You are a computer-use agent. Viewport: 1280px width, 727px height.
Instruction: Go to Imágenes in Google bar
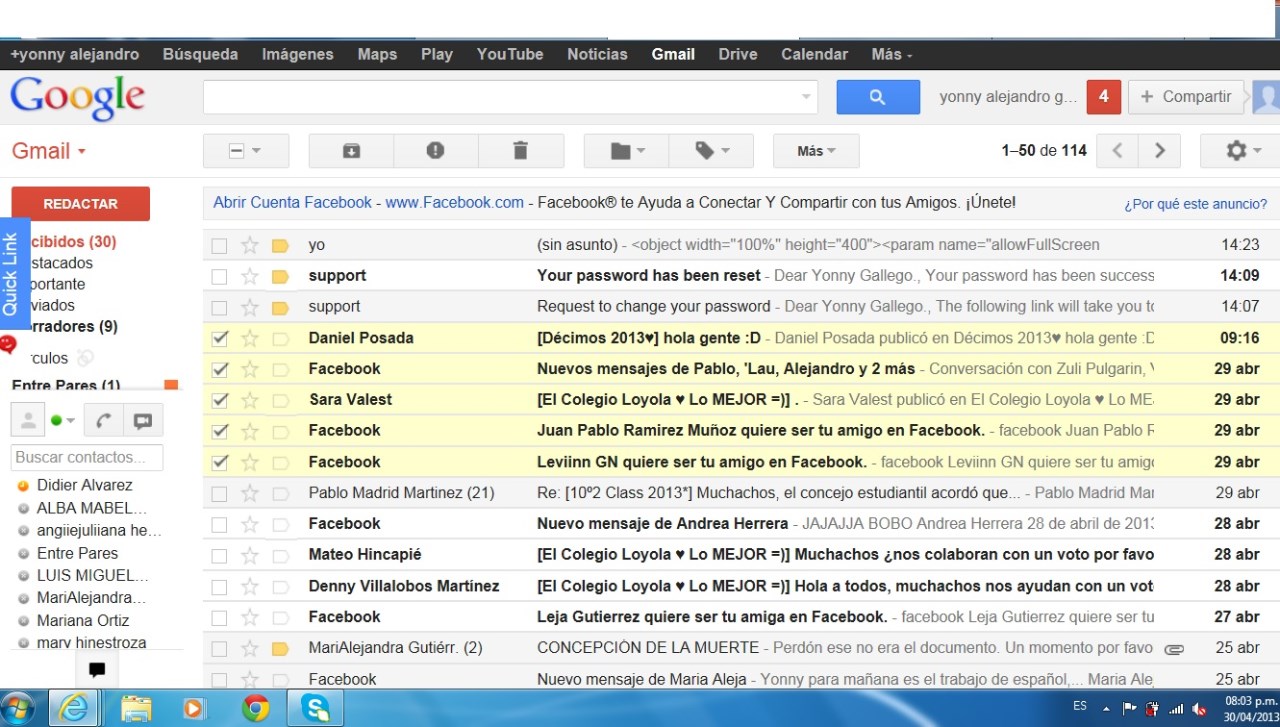(297, 54)
